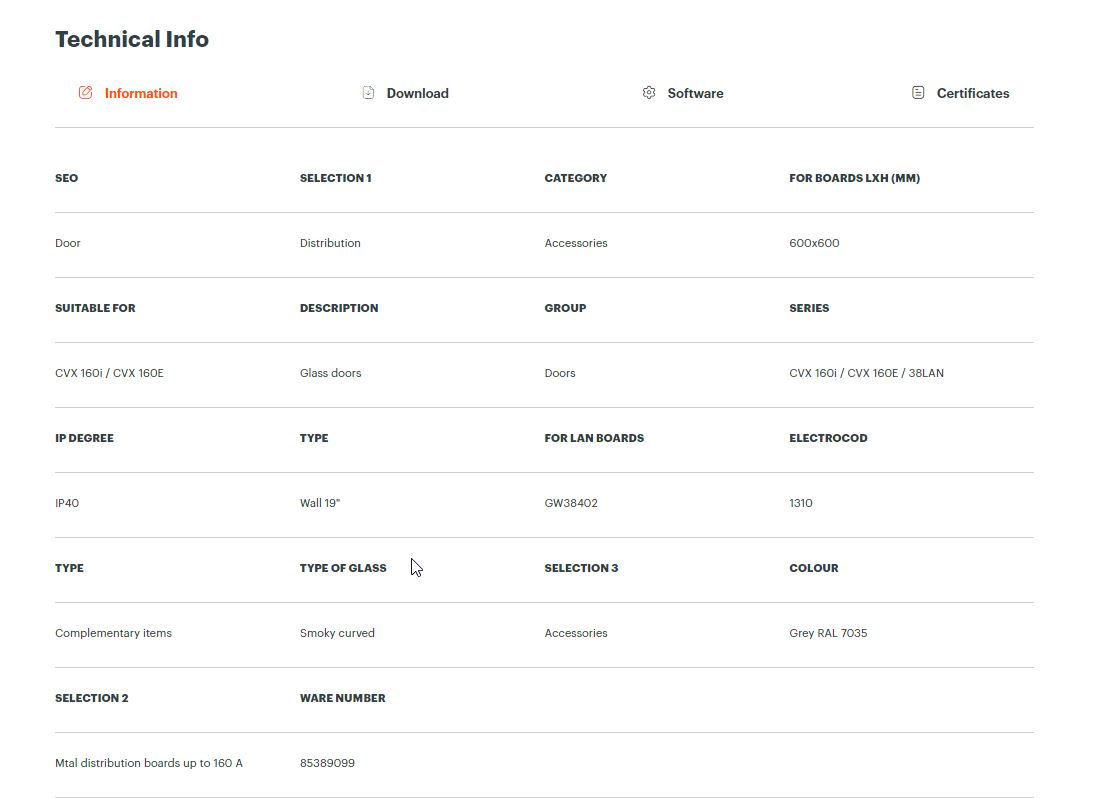Select the IP40 value

67,503
